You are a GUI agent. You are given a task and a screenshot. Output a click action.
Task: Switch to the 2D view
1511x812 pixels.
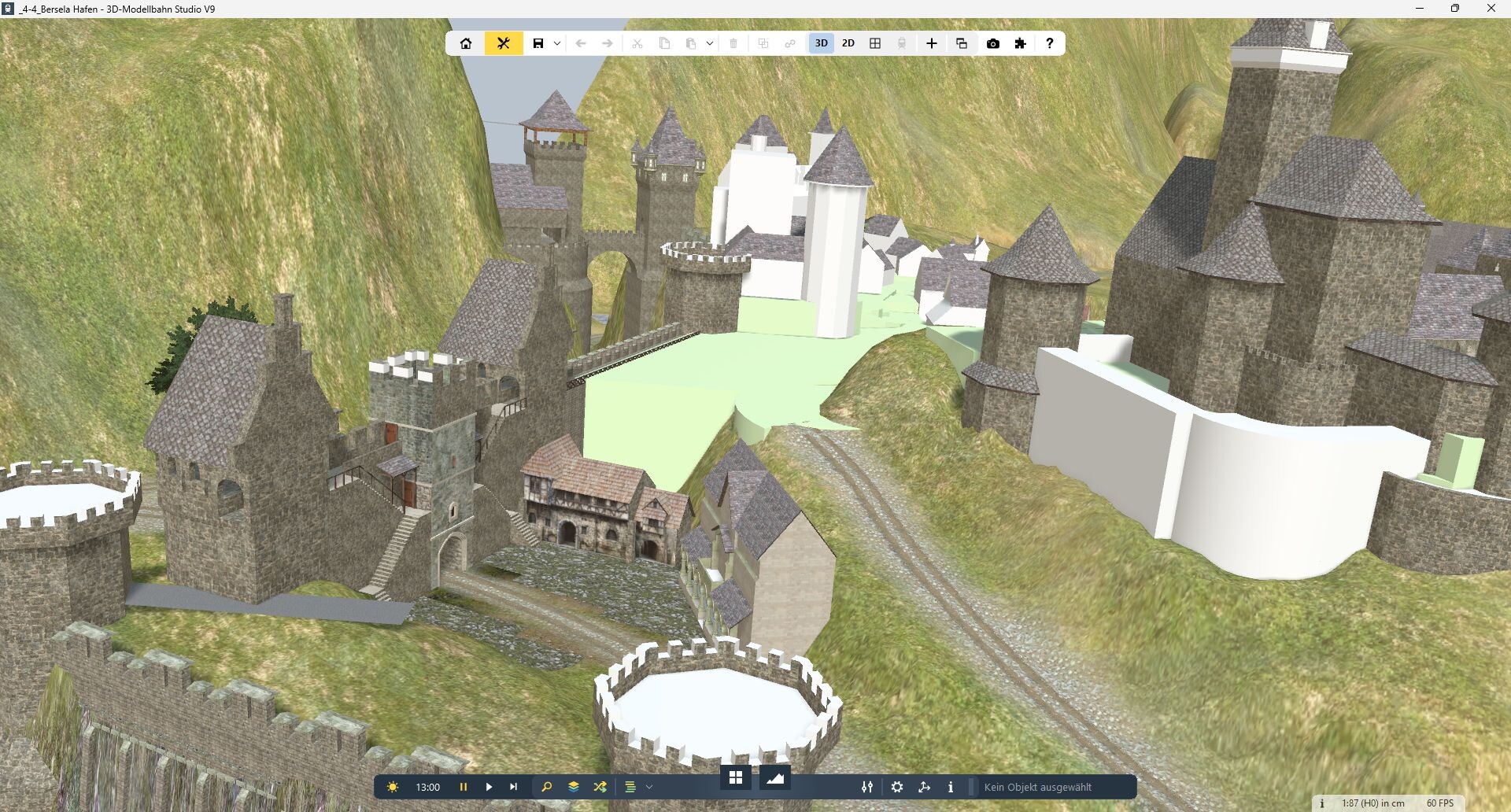pos(848,43)
